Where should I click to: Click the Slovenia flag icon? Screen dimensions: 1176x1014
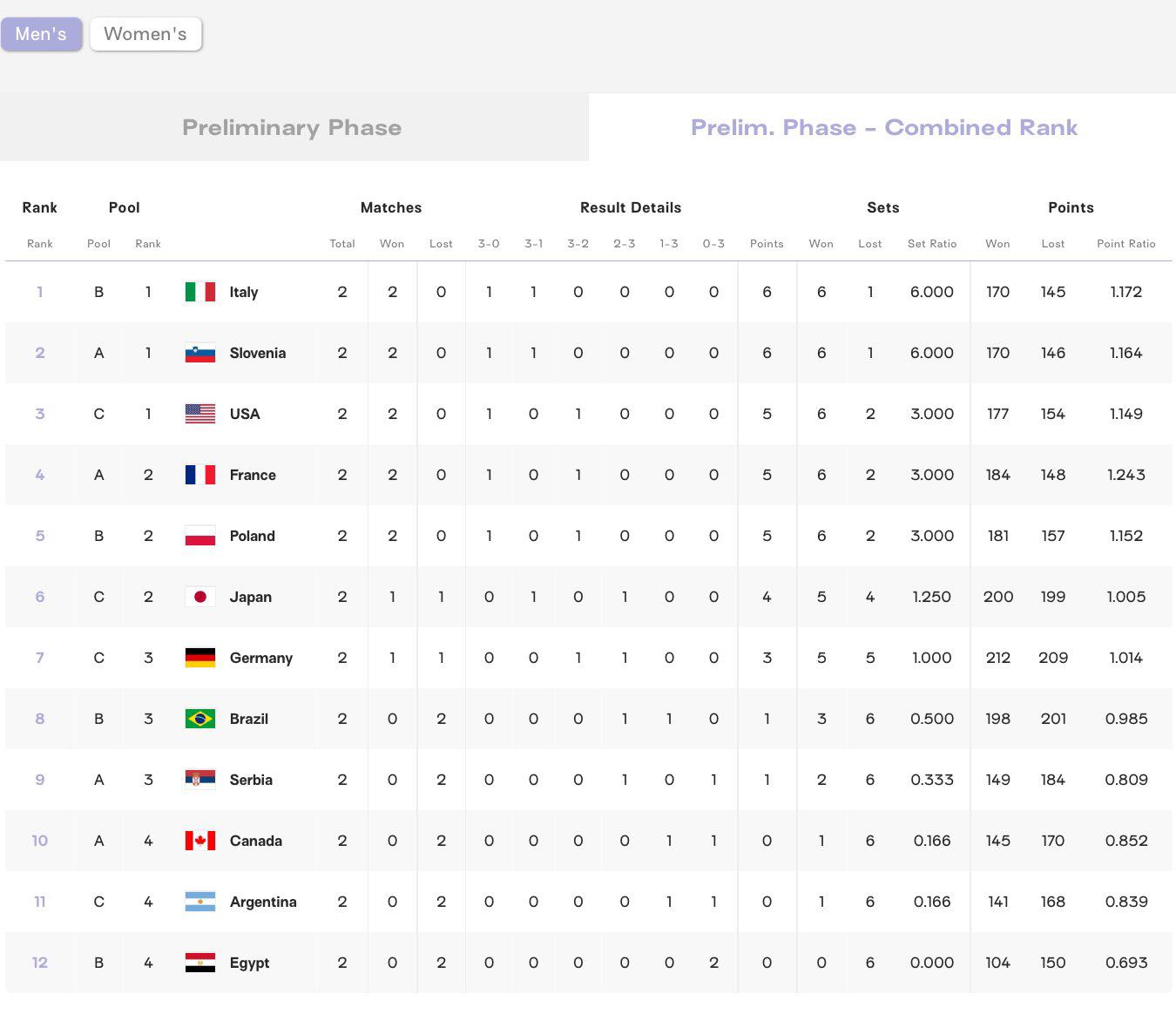pos(200,353)
